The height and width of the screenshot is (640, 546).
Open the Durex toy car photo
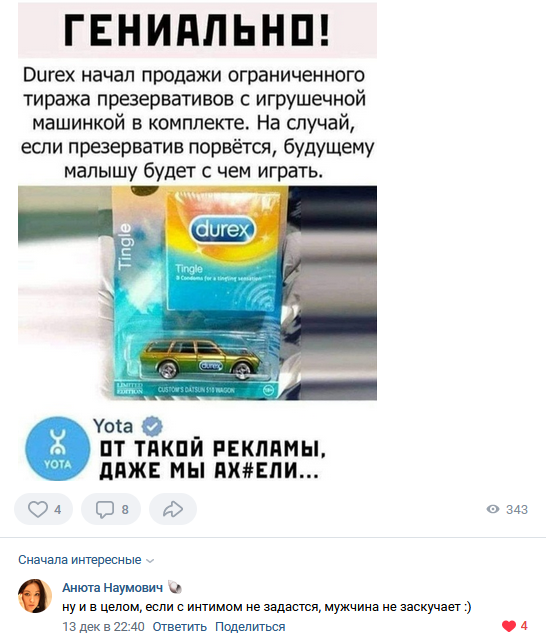[x=198, y=293]
